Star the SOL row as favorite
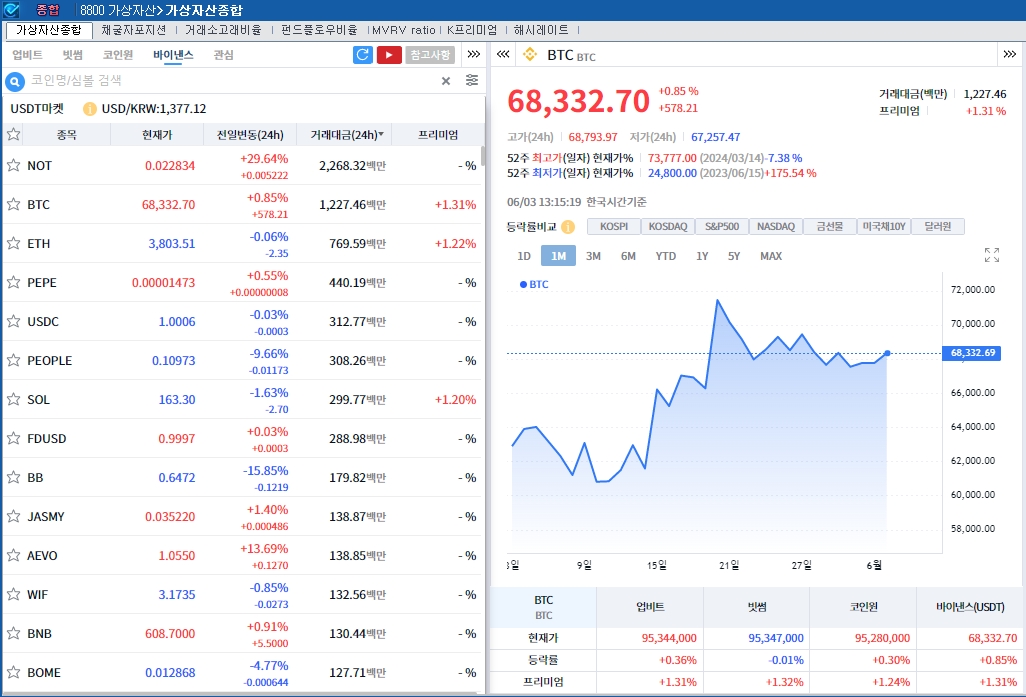1026x697 pixels. 14,399
